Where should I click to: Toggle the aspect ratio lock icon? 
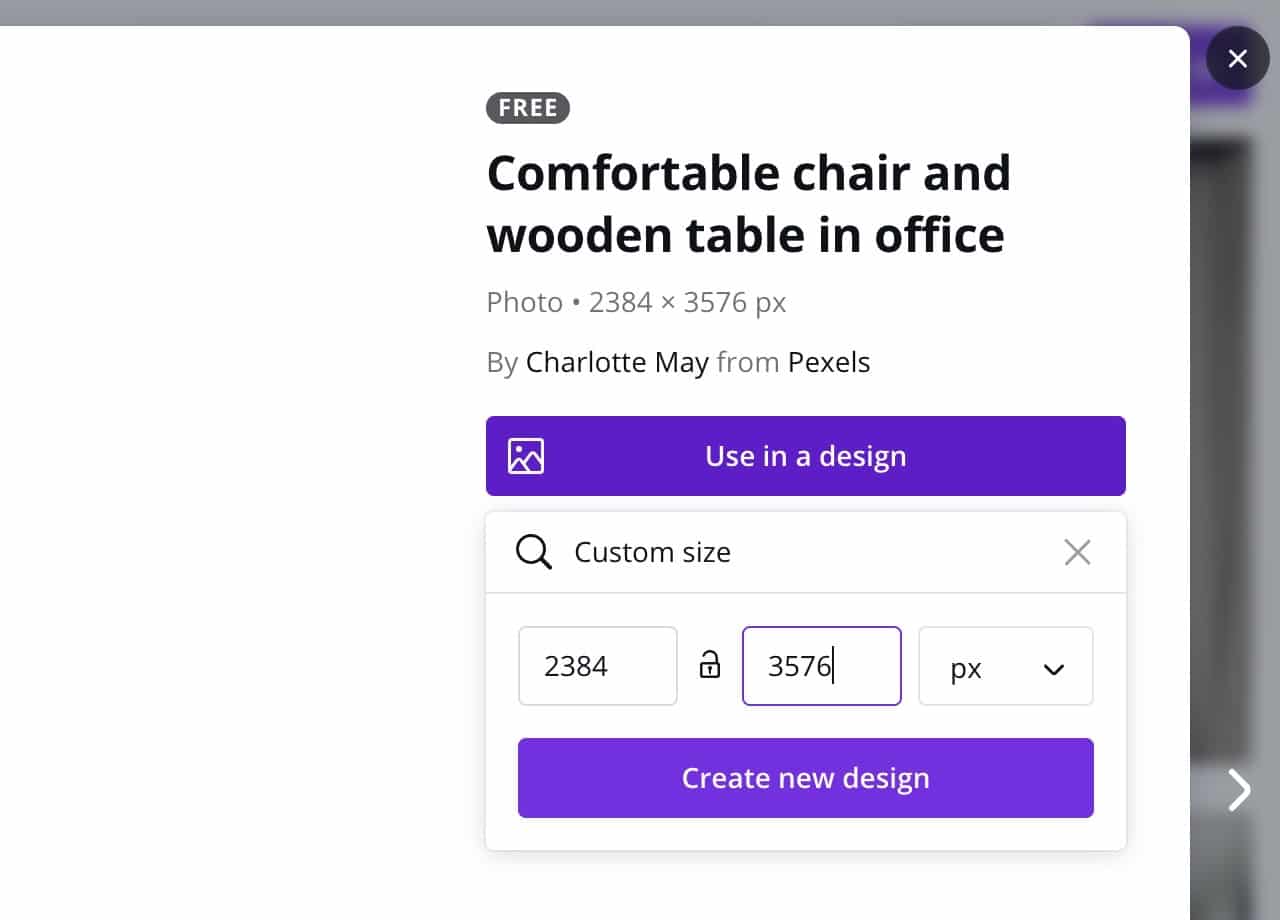[710, 665]
